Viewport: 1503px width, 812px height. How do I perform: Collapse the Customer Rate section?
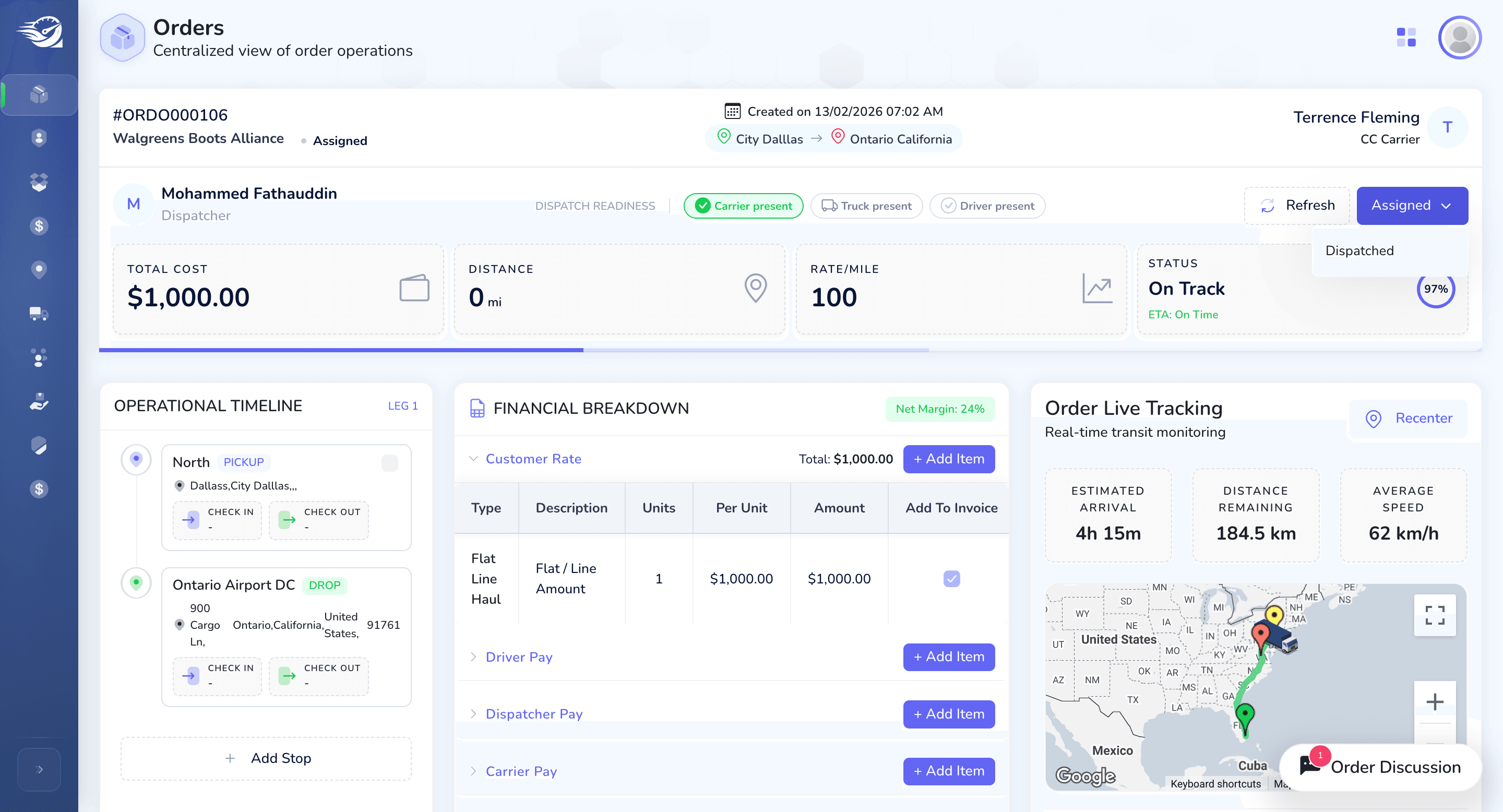click(x=473, y=459)
